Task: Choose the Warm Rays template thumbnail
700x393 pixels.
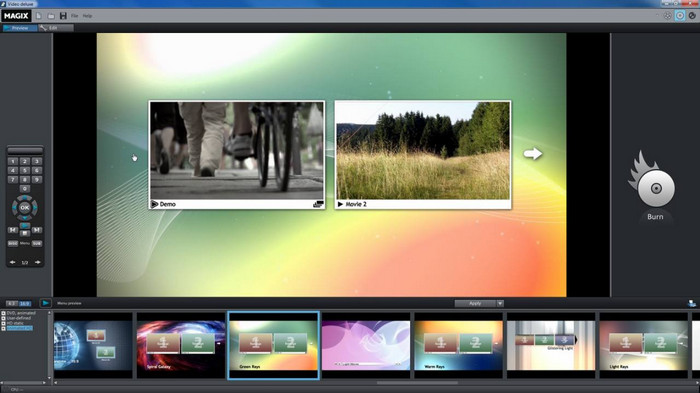Action: (458, 345)
